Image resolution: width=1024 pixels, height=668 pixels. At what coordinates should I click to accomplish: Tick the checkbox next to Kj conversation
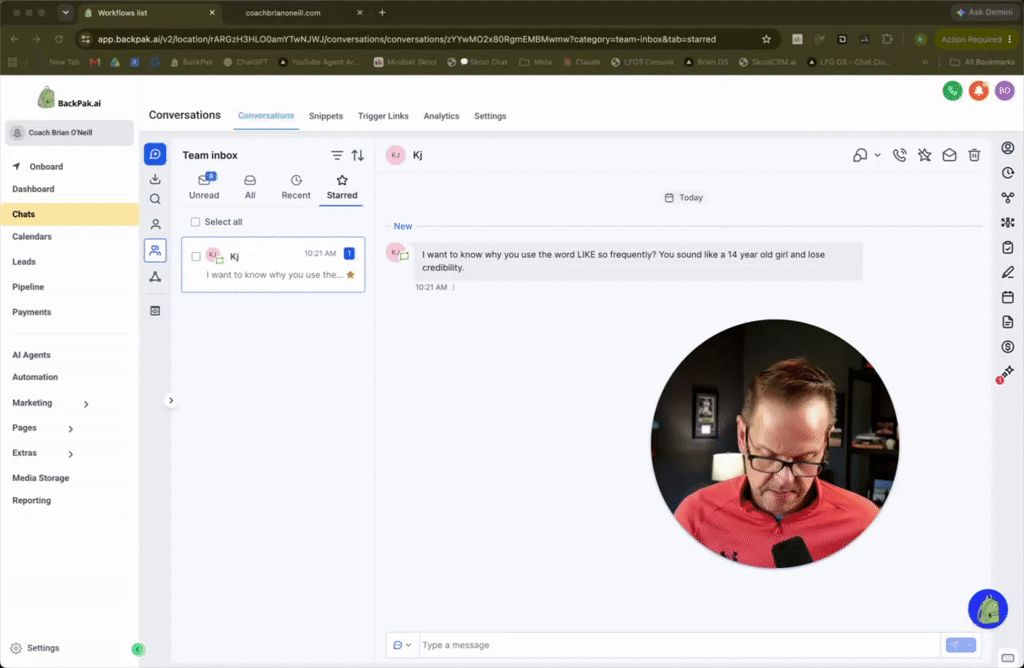196,257
